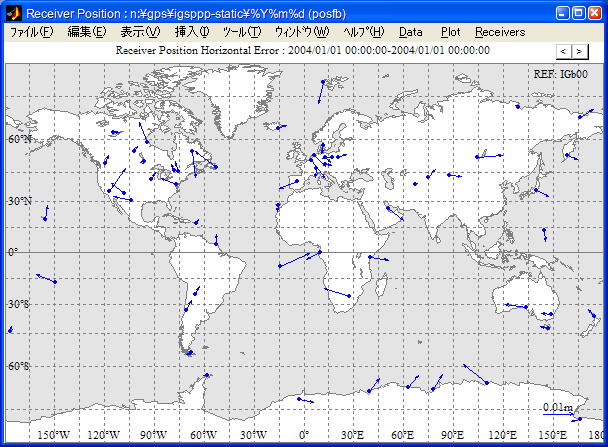Maximize the Receiver Position window
This screenshot has width=608, height=447.
pyautogui.click(x=579, y=12)
